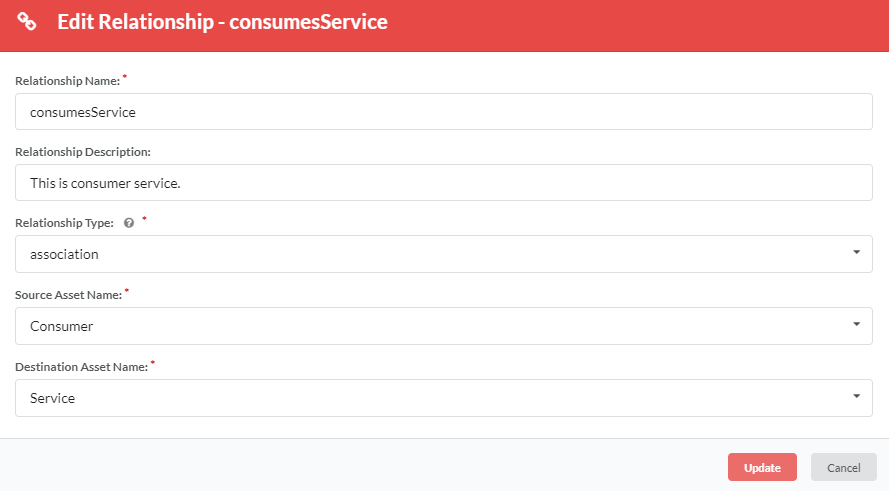Click the Edit Relationship - consumesService title

222,22
